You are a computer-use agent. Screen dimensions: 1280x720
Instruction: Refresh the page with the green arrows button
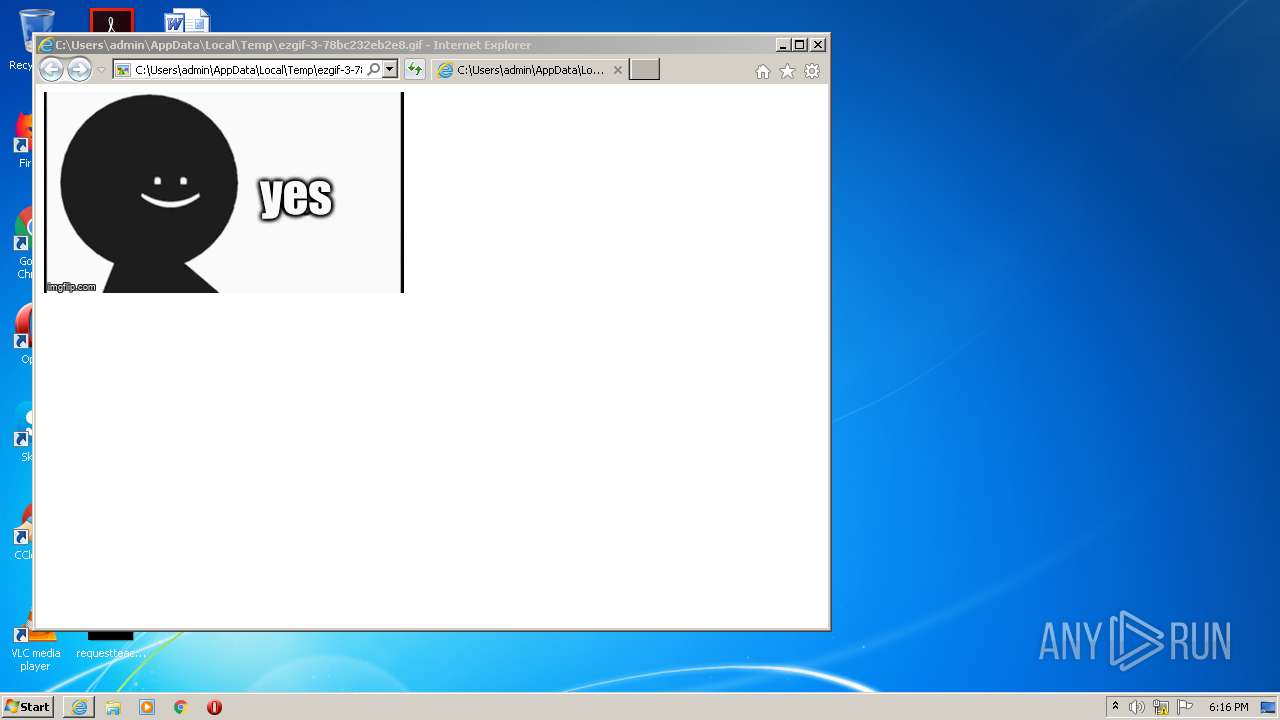(414, 70)
